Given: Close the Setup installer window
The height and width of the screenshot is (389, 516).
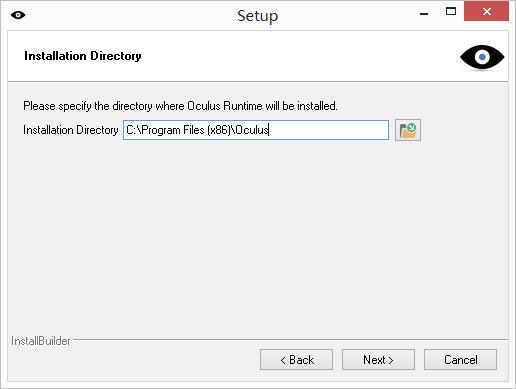Looking at the screenshot, I should coord(486,12).
